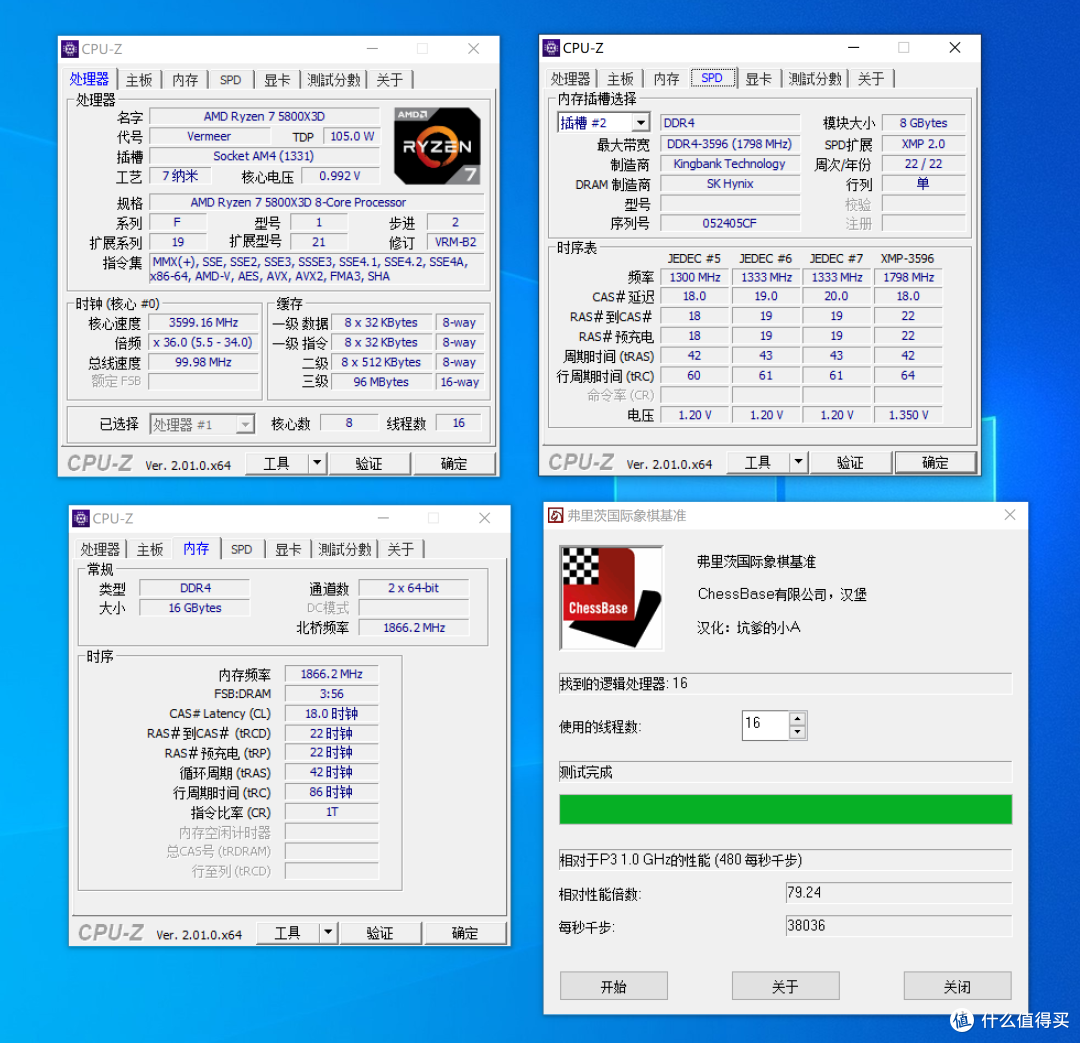Open 测試分數 tab in the processor window

click(x=334, y=80)
